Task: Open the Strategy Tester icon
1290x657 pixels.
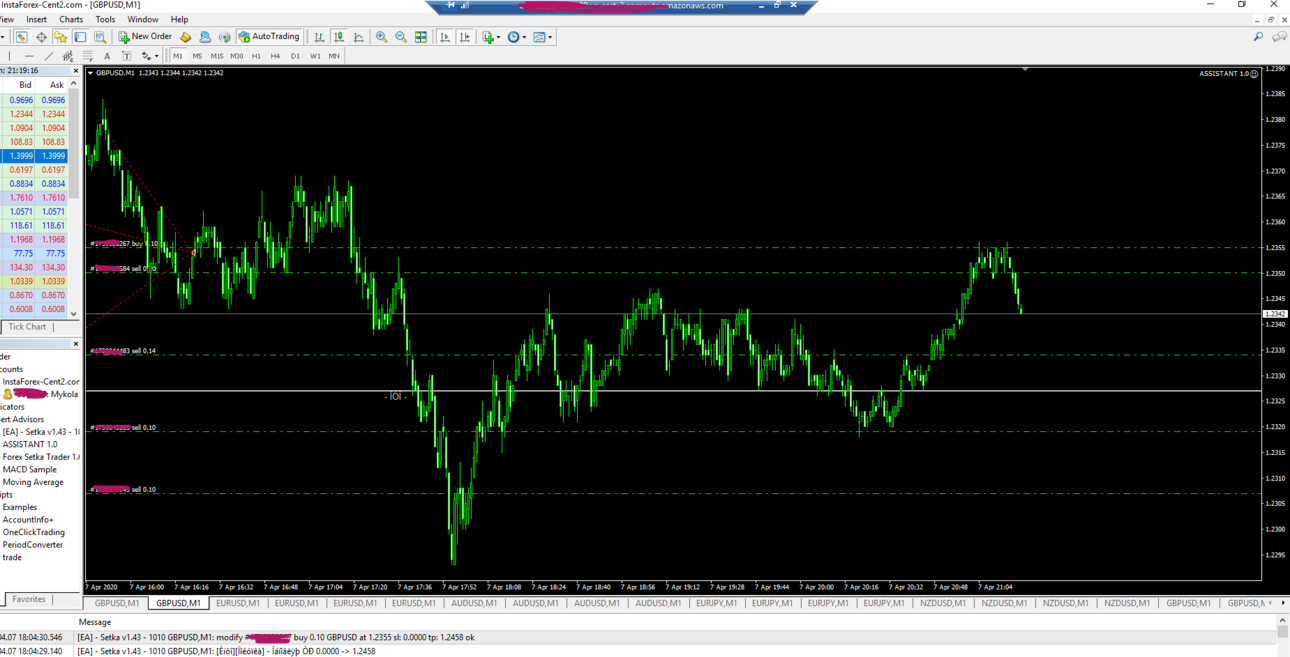Action: (99, 37)
